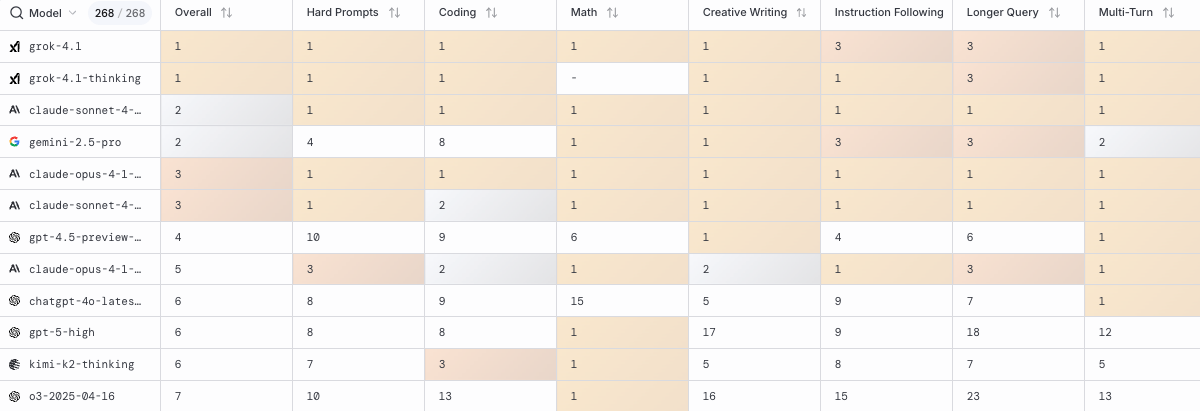Click the search magnifier icon beside Model
Screen dimensions: 1200x411
click(x=16, y=13)
